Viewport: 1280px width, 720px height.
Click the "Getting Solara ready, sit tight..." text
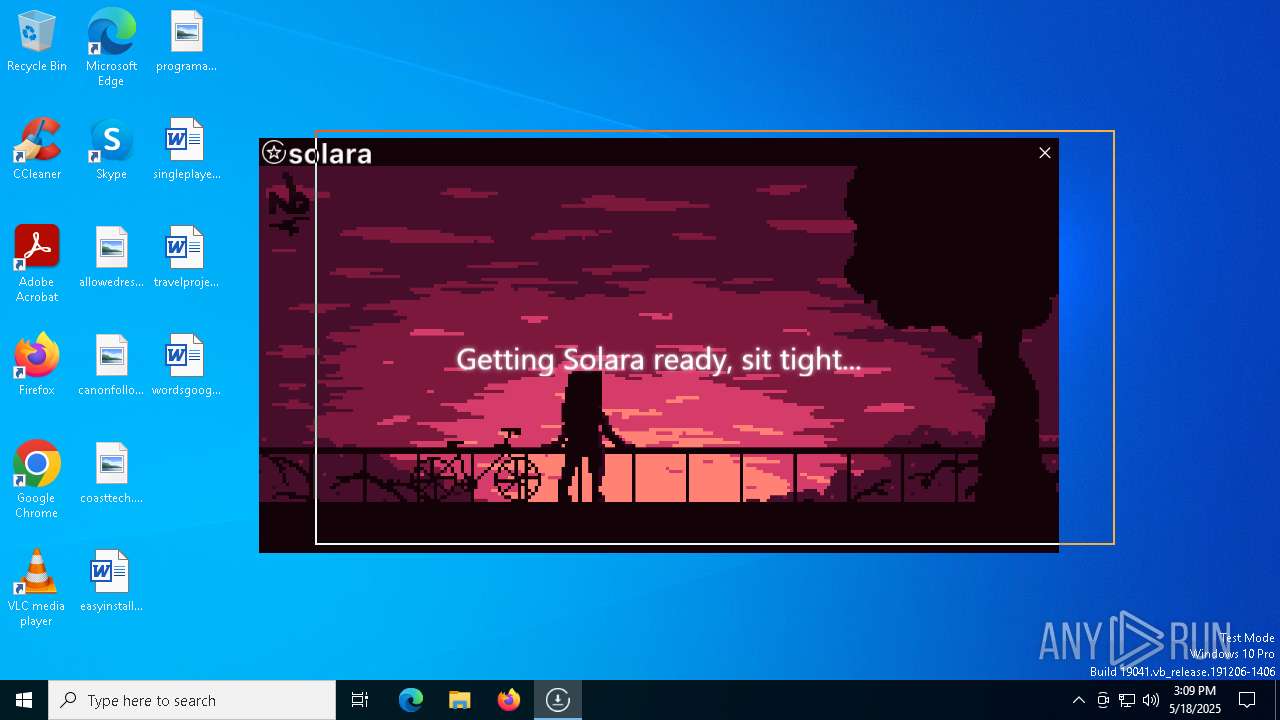point(658,359)
